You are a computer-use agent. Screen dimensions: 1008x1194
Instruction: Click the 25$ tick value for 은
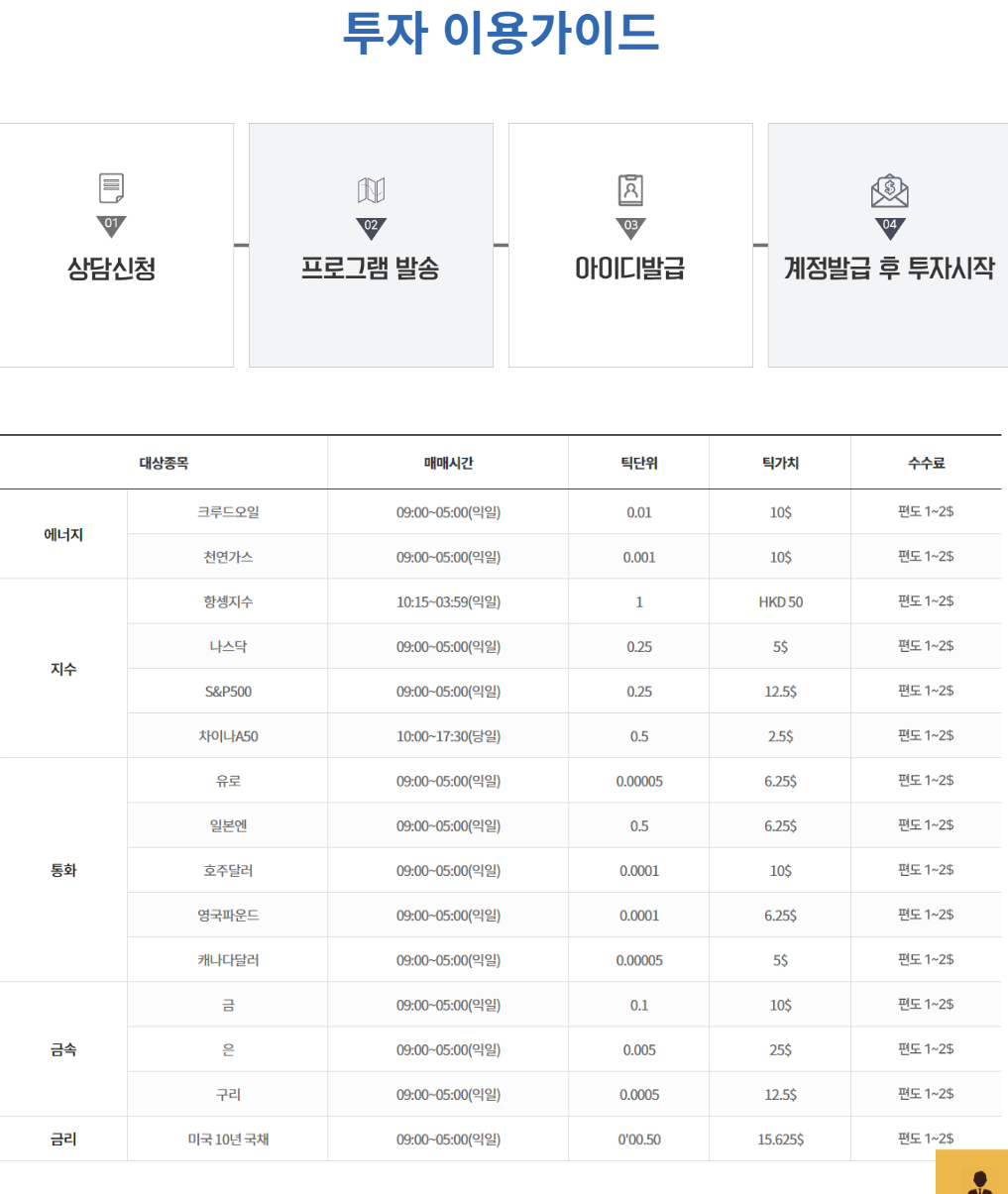tap(780, 1049)
